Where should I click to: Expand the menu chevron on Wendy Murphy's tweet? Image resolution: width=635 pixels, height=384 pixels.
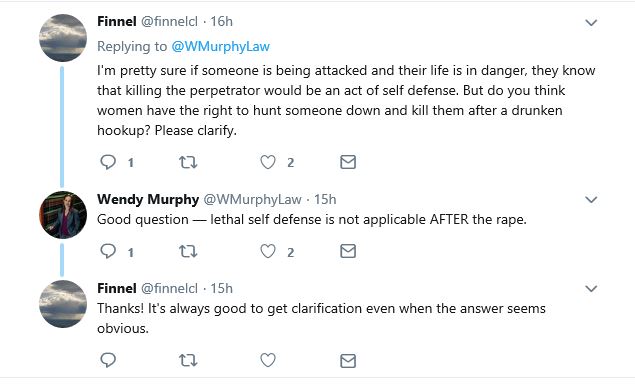(x=591, y=200)
